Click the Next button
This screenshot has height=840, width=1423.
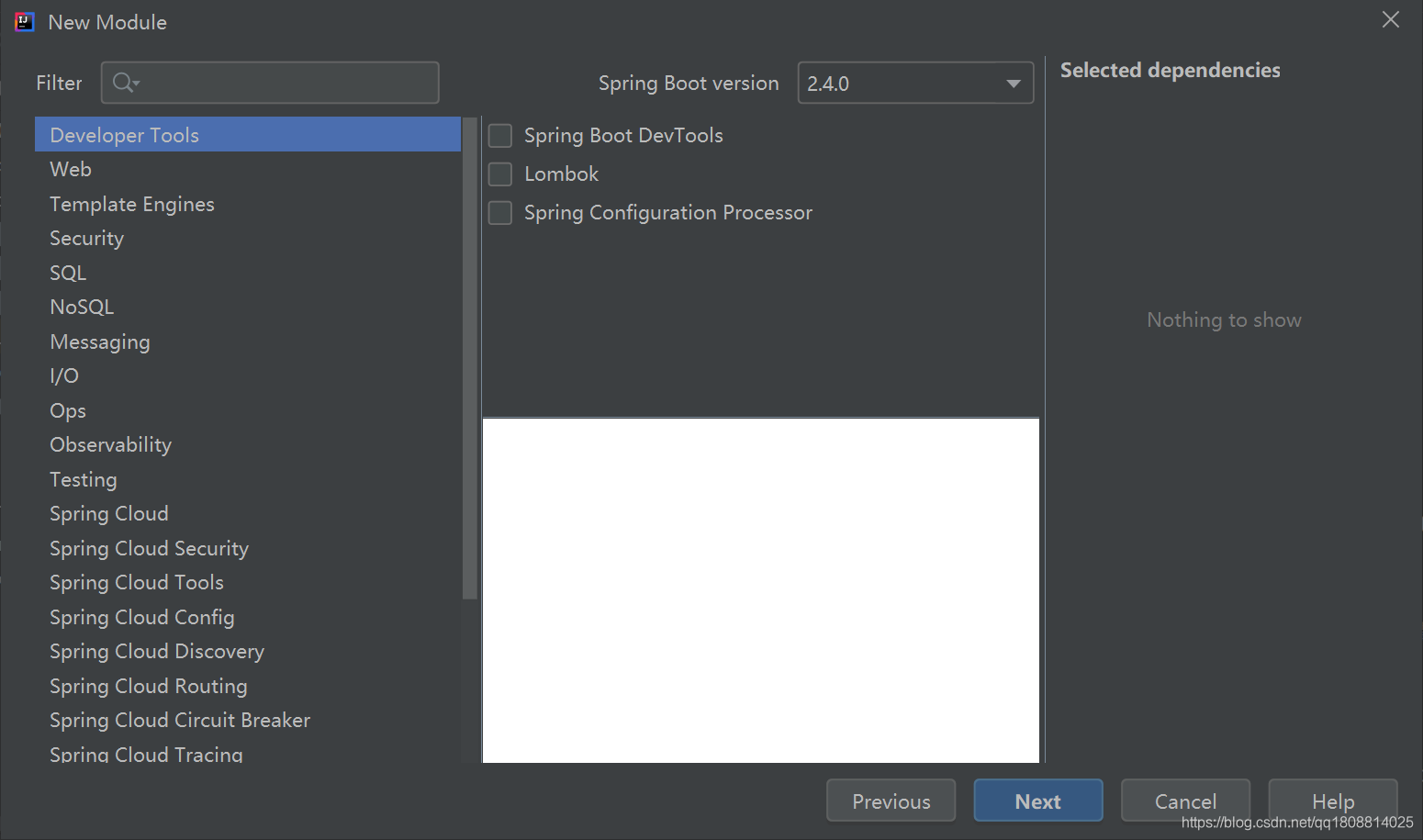pos(1037,801)
